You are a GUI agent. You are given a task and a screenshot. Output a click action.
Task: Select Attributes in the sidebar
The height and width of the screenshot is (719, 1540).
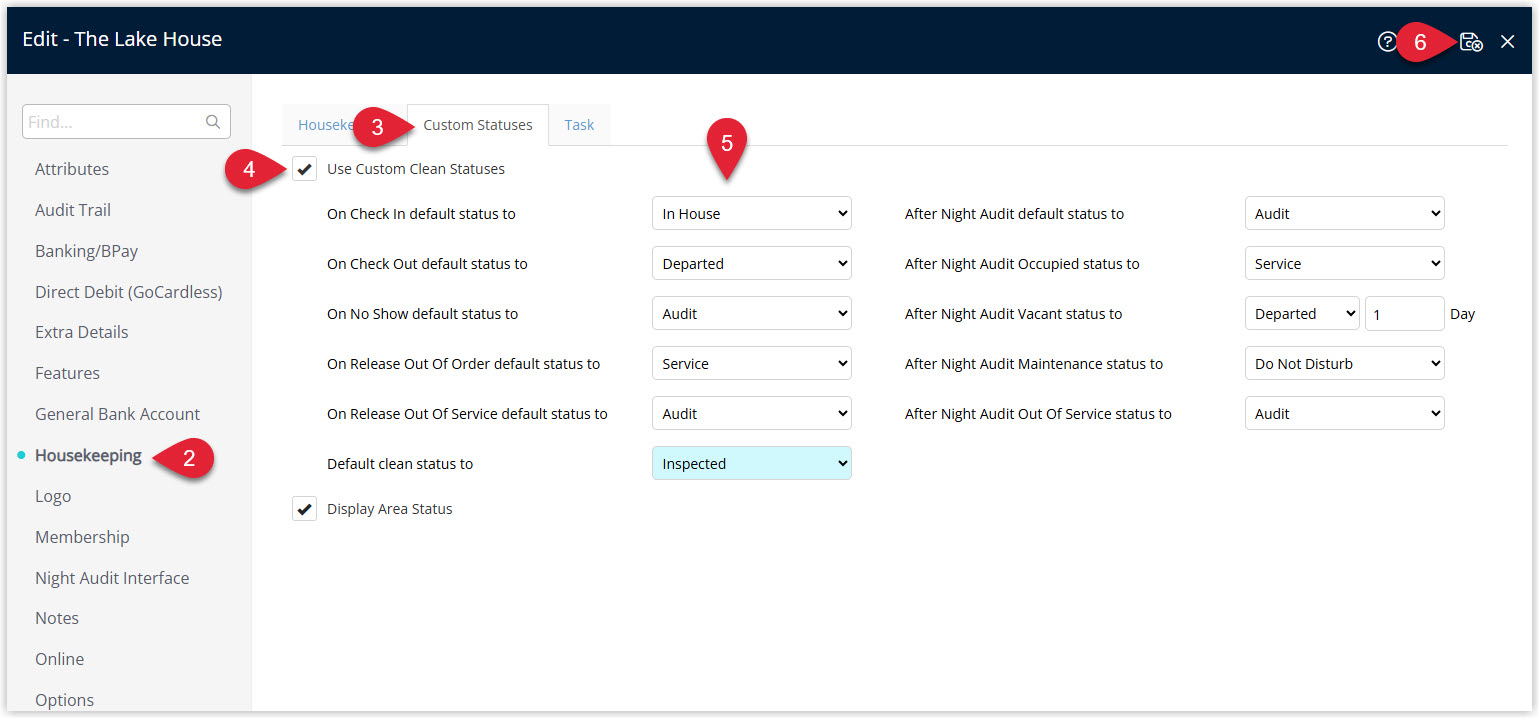tap(72, 169)
